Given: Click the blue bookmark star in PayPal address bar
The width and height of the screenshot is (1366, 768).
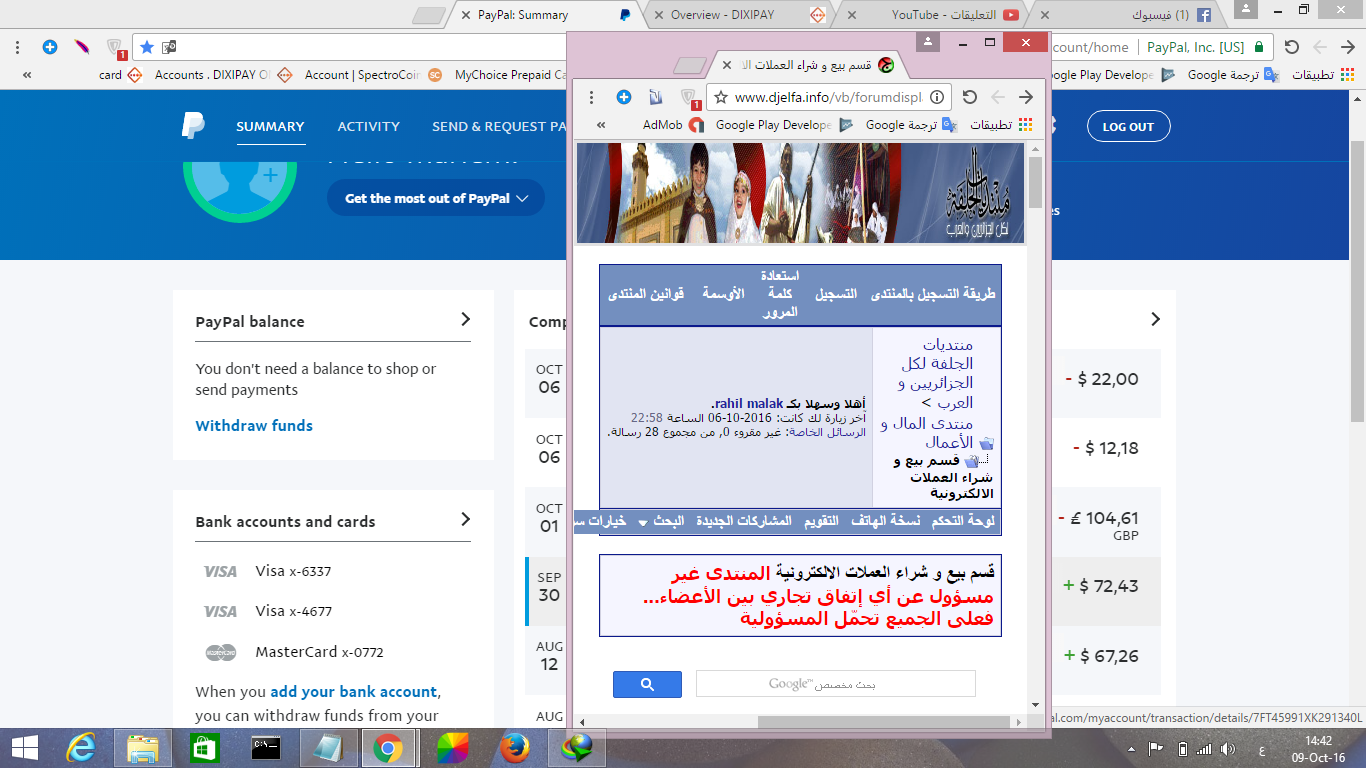Looking at the screenshot, I should [x=147, y=47].
